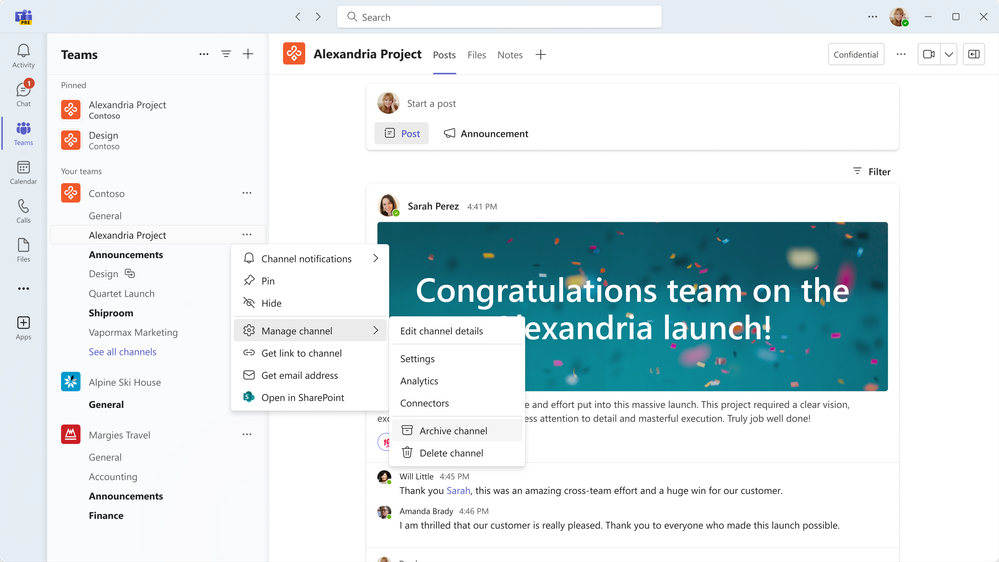Open the Activity bell in the sidebar

click(24, 55)
